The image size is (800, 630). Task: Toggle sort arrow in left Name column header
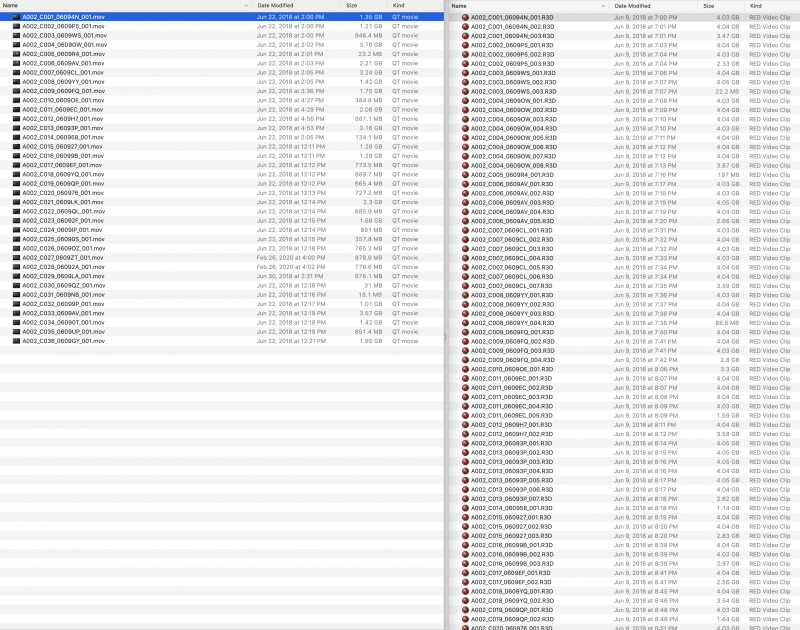point(245,6)
